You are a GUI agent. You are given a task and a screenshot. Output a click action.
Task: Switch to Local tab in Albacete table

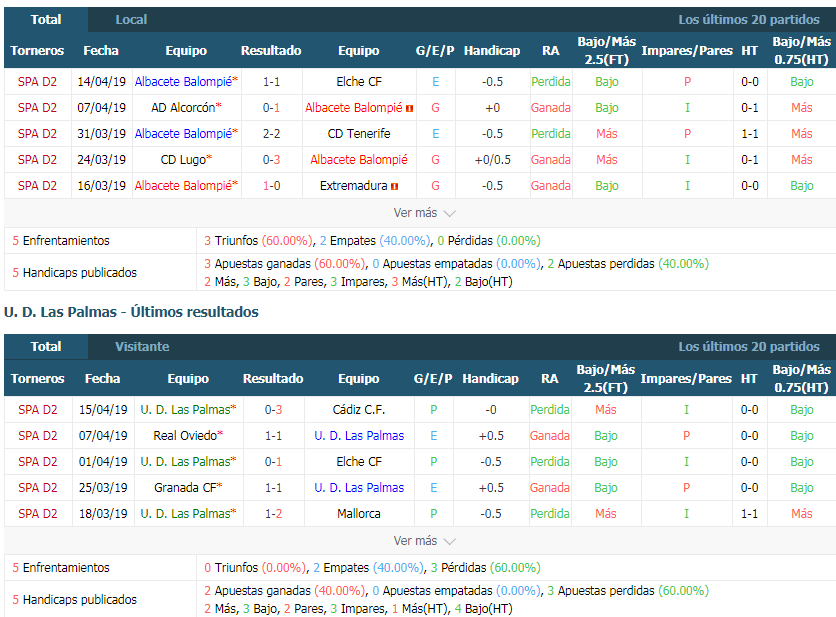click(x=131, y=20)
